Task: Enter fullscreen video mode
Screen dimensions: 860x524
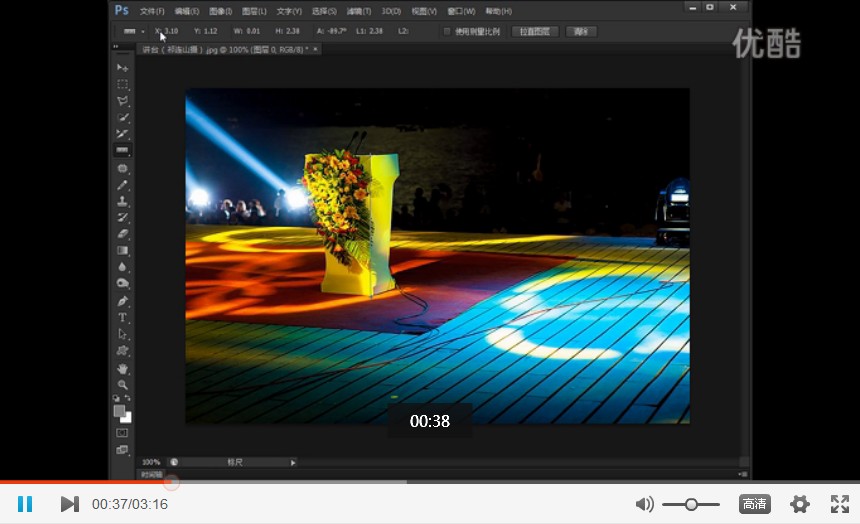Action: tap(840, 504)
